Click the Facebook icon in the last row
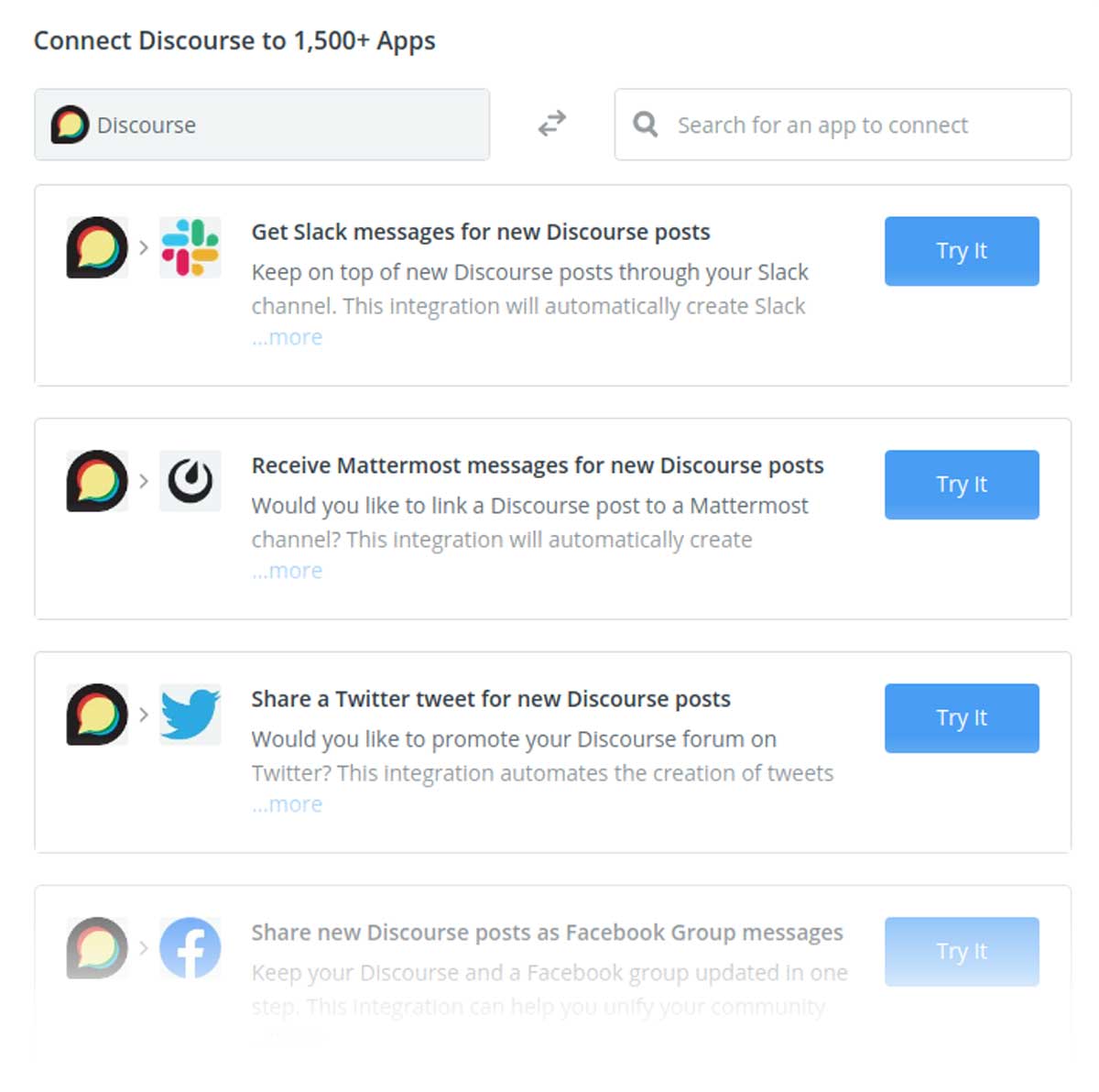The height and width of the screenshot is (1092, 1099). pos(190,949)
